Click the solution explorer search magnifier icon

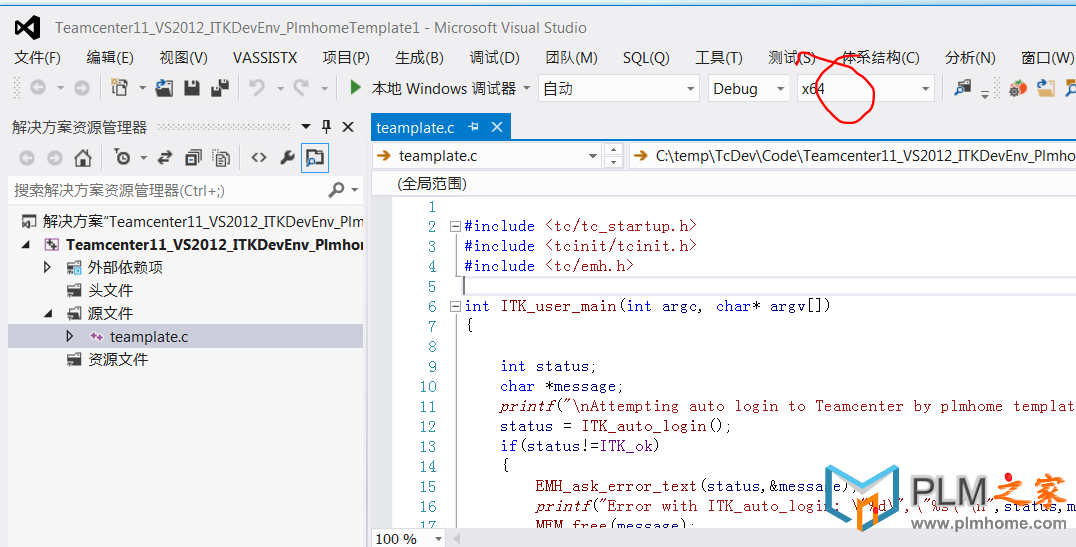(336, 189)
